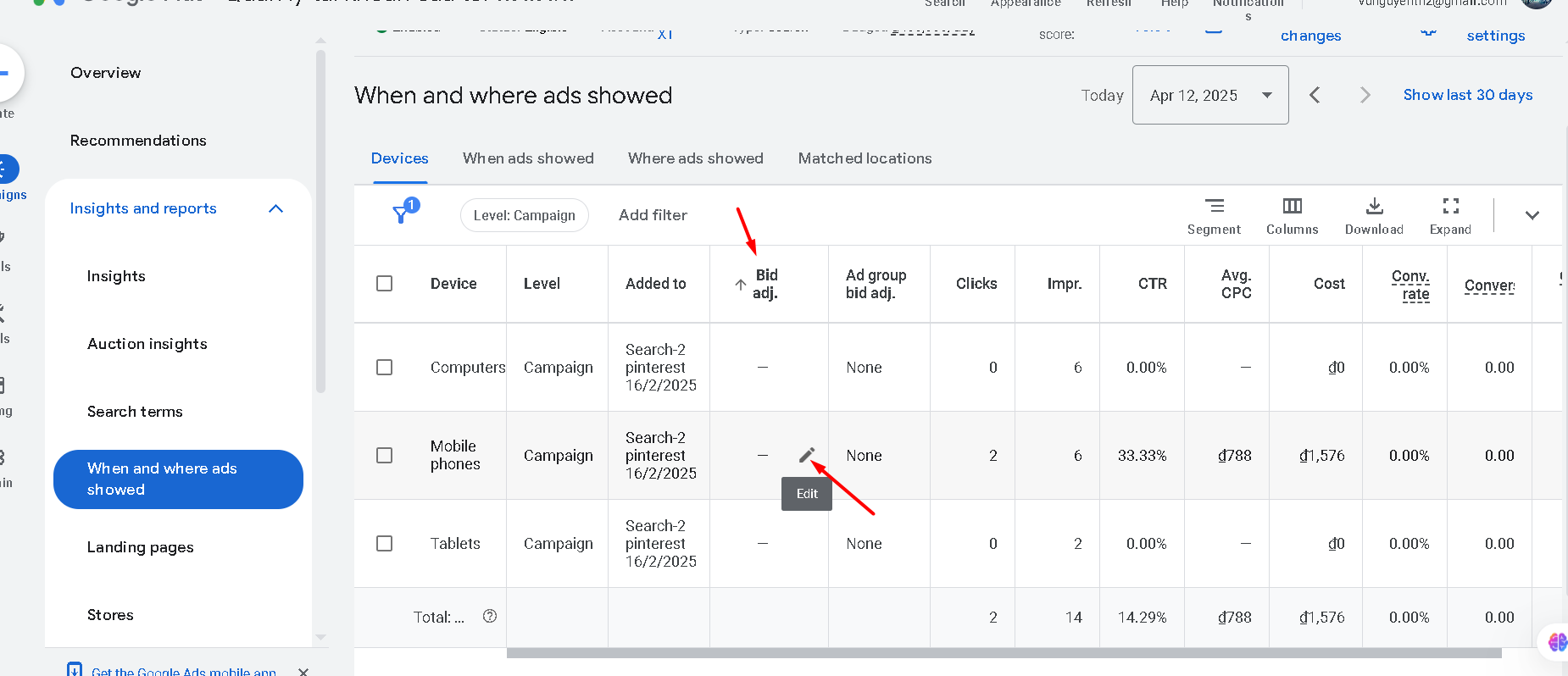This screenshot has width=1568, height=676.
Task: Click the Level column header
Action: [542, 284]
